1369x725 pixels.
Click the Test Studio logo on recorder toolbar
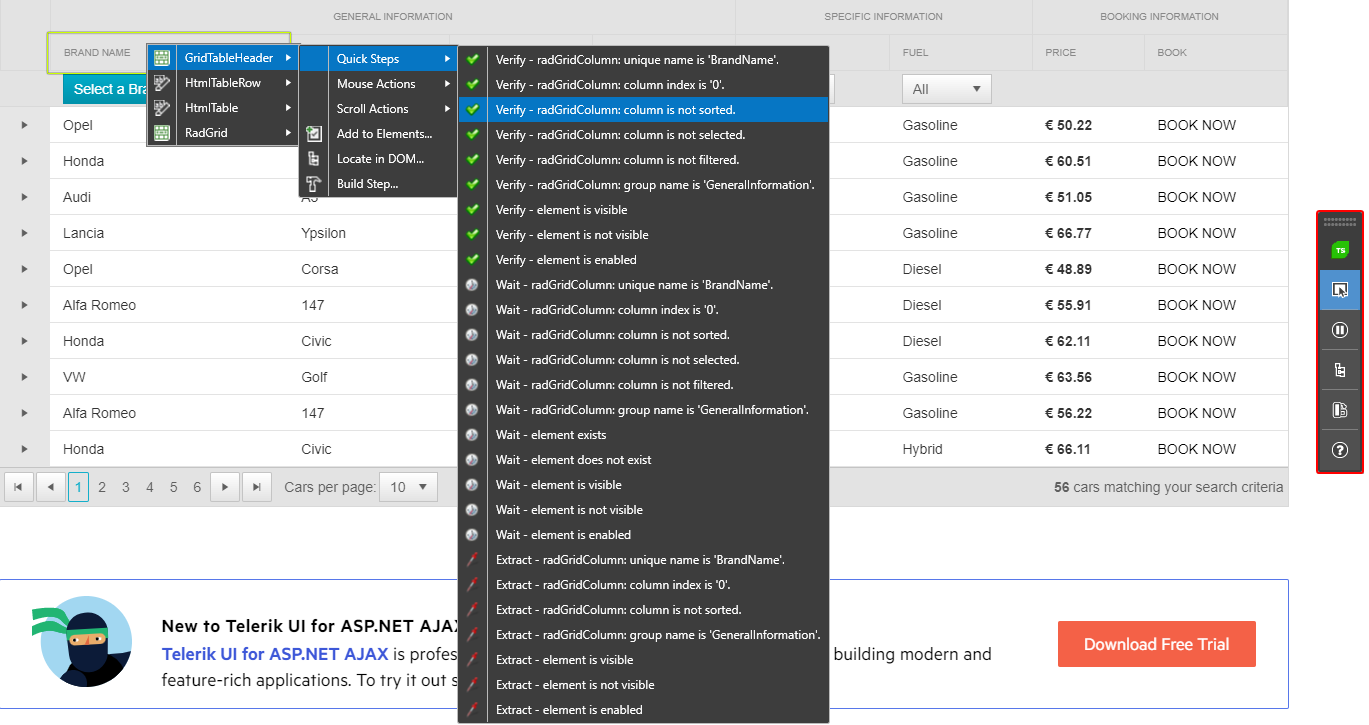(x=1340, y=250)
